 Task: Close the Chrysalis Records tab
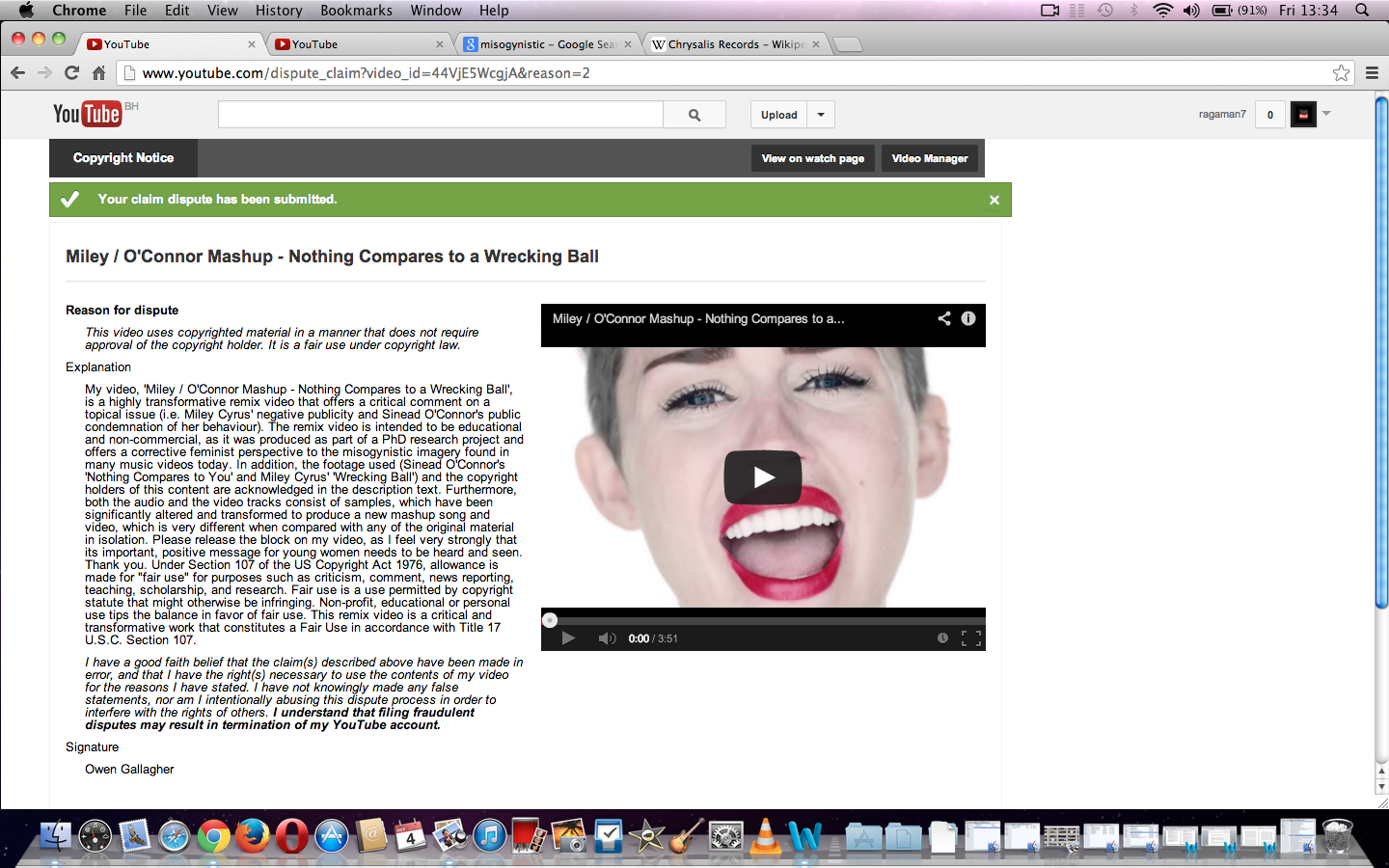[x=816, y=44]
